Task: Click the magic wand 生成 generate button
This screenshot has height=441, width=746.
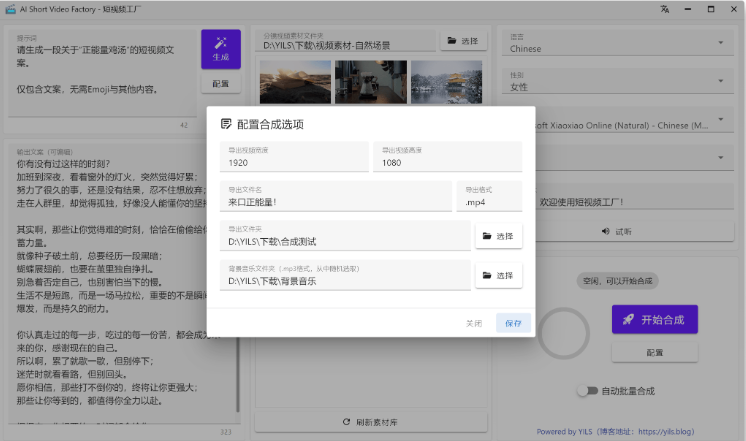Action: 220,49
